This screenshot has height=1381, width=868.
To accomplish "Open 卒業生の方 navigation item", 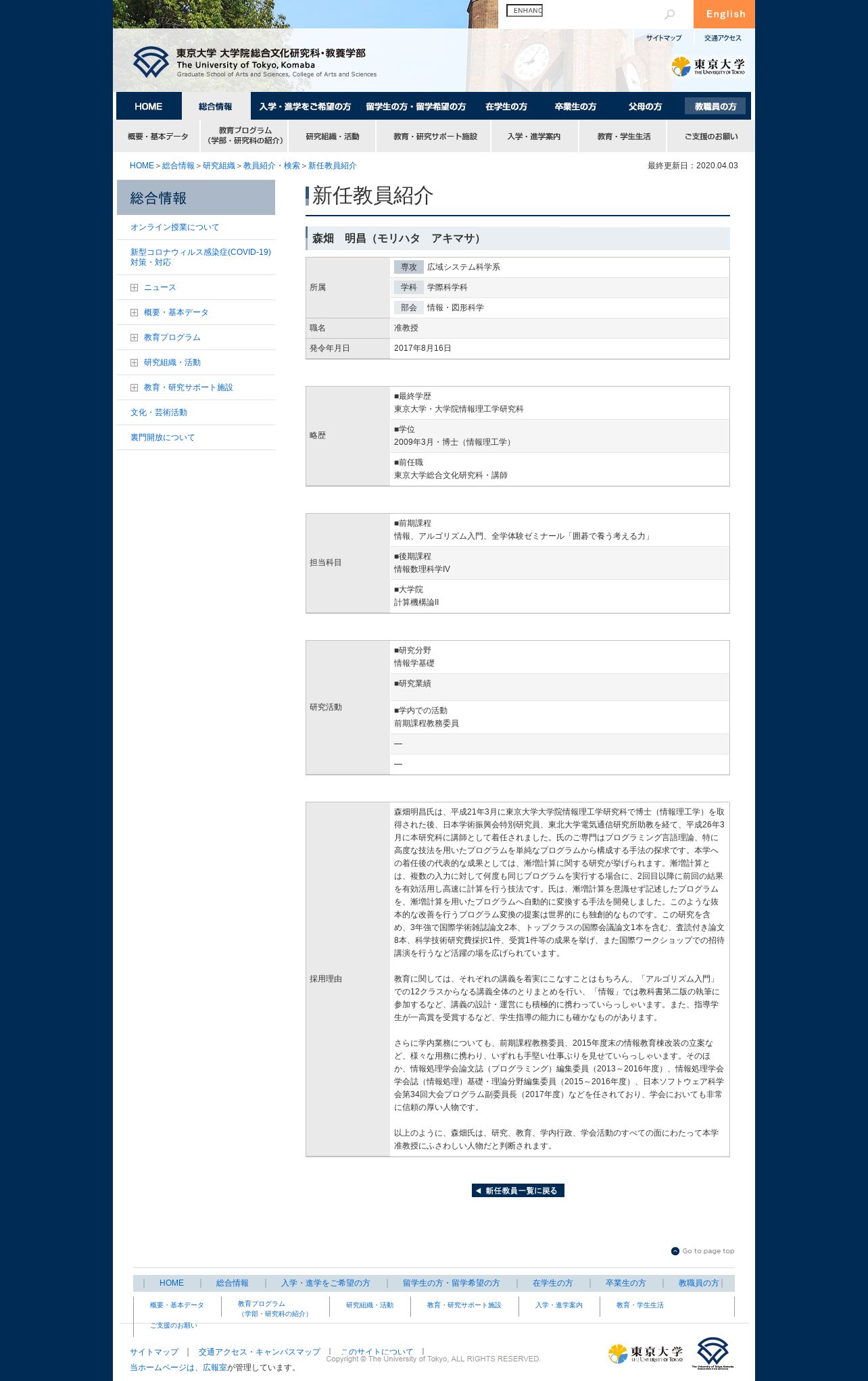I will [x=575, y=106].
